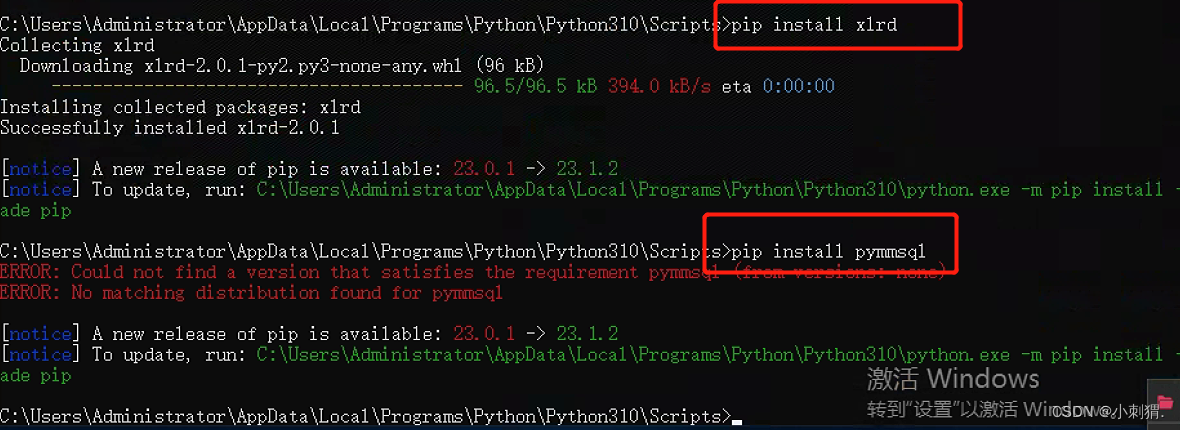Screen dimensions: 1180x430
Task: Click the 'eta 0:00:00' text
Action: point(778,87)
